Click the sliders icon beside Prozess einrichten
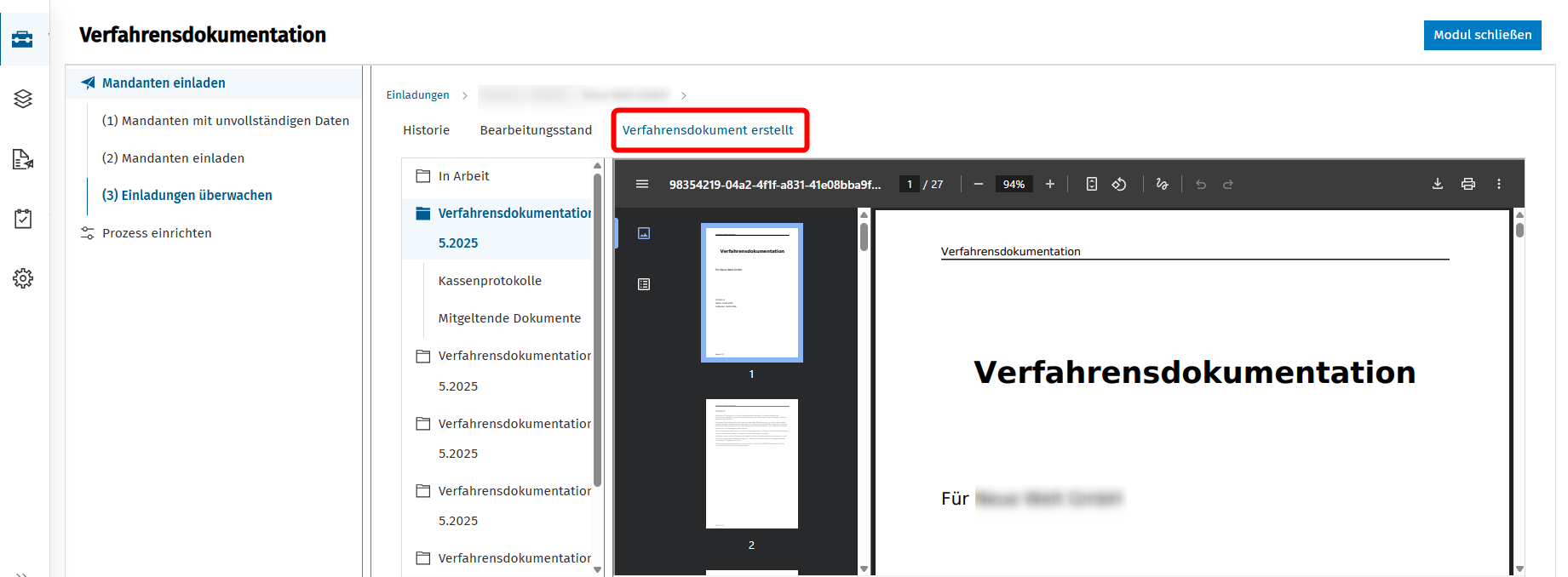The image size is (1568, 577). [87, 232]
